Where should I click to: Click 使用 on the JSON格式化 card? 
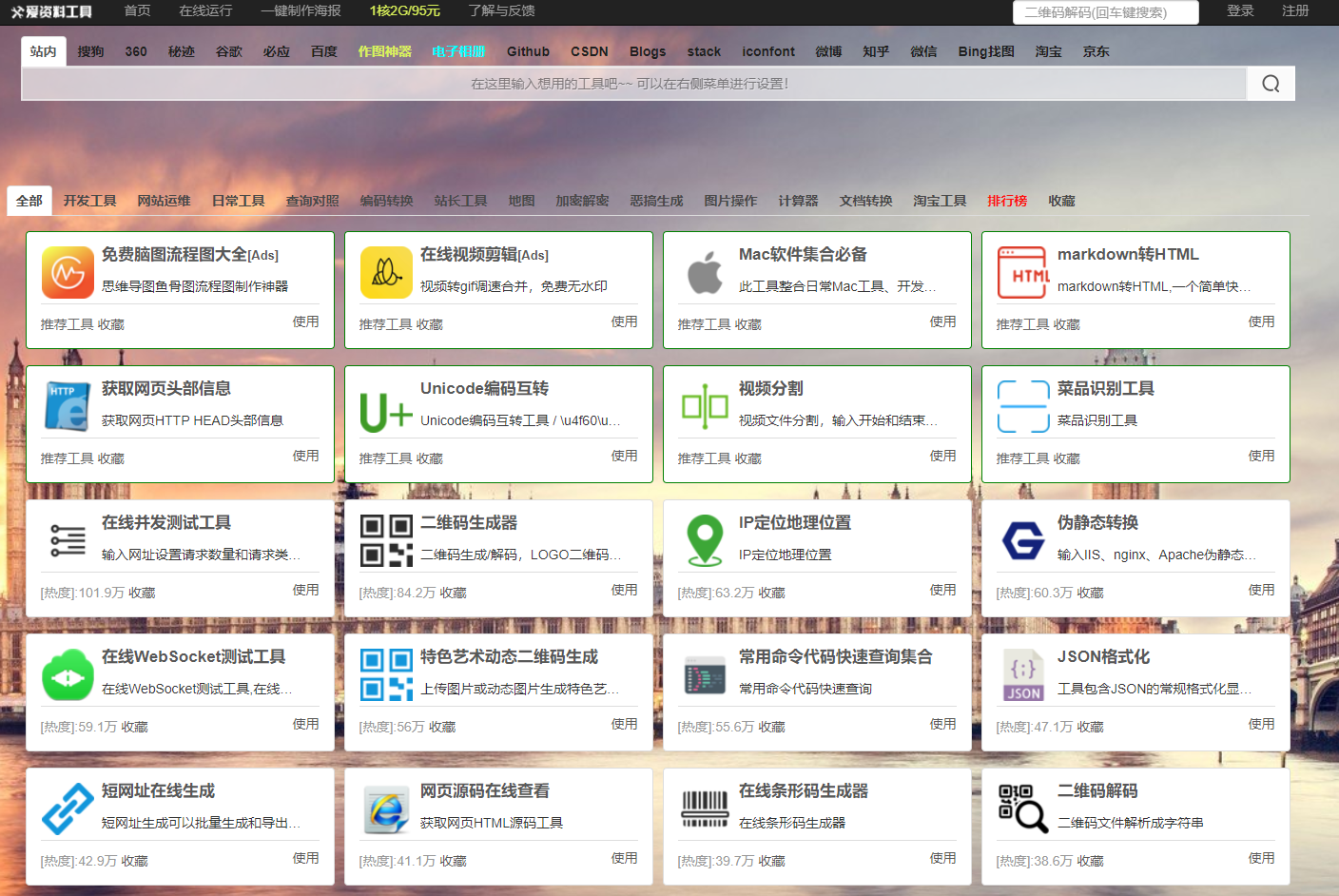coord(1262,724)
